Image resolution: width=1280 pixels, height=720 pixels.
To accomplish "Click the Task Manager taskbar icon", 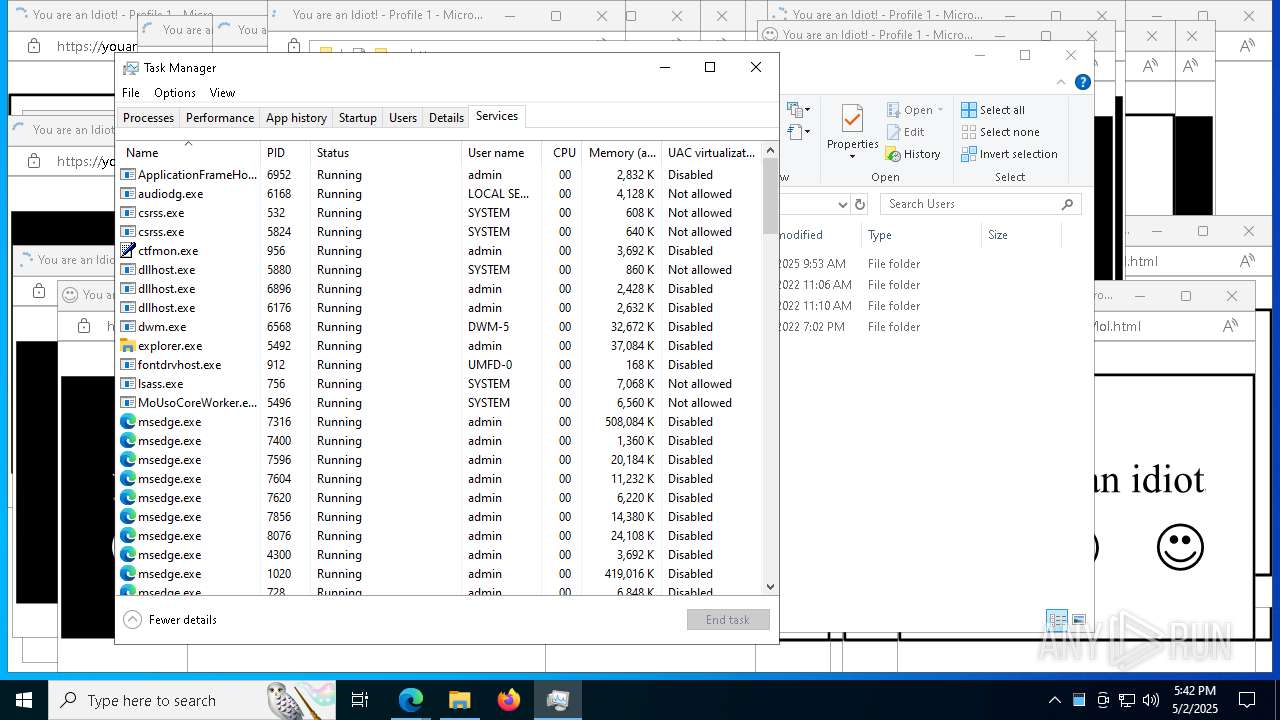I will (558, 700).
